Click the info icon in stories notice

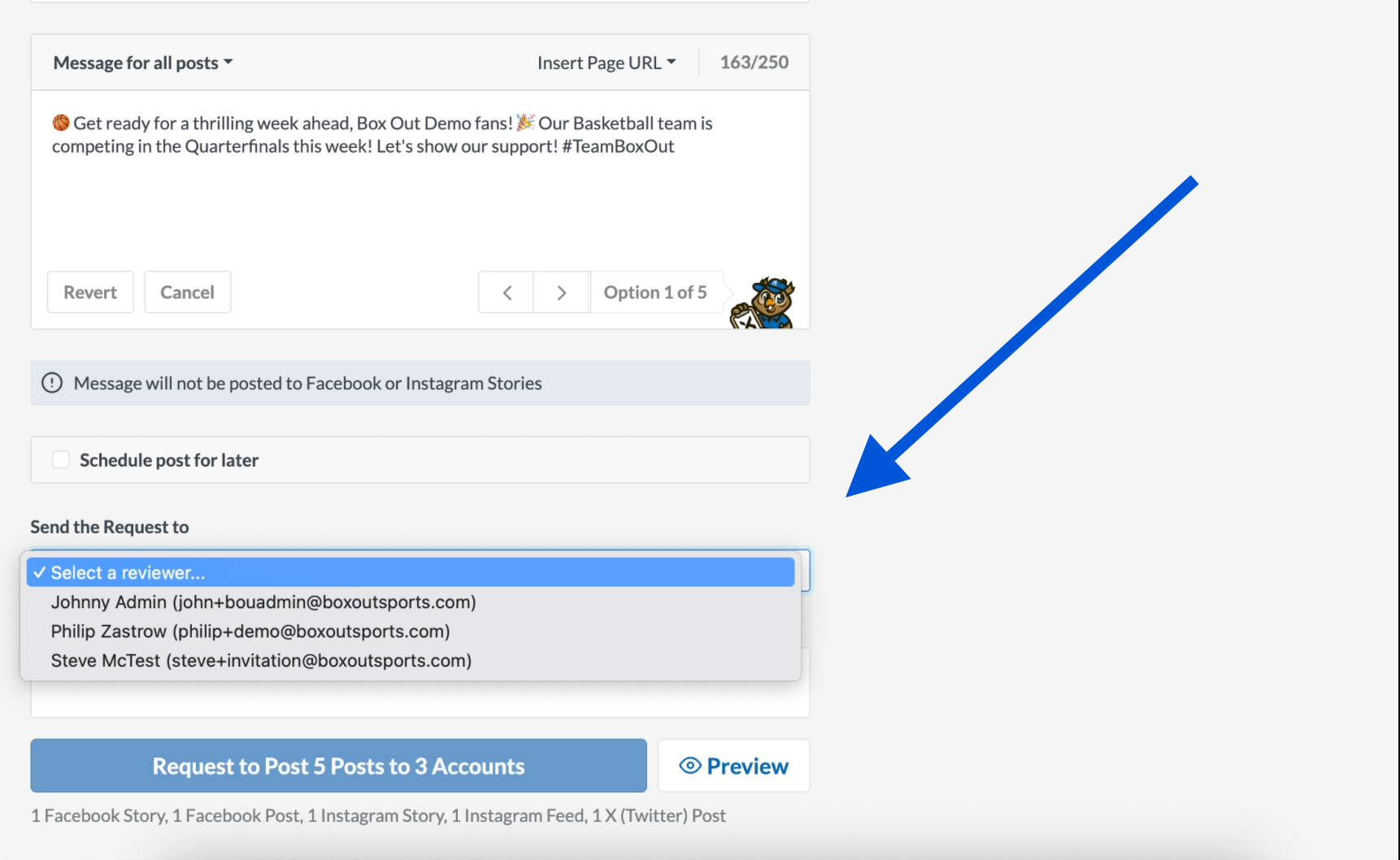[x=52, y=383]
